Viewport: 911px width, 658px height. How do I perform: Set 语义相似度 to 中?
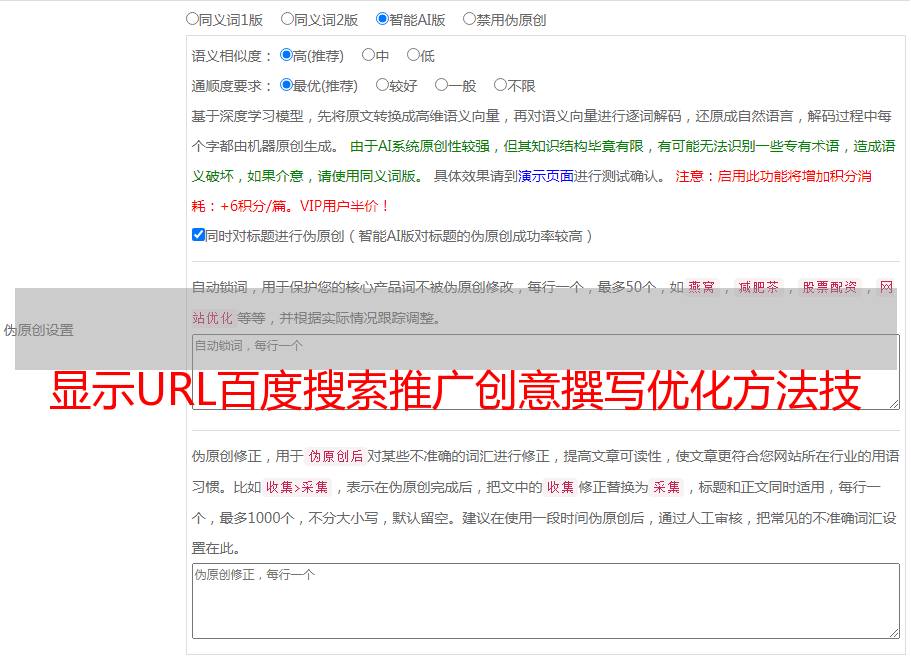pos(368,55)
